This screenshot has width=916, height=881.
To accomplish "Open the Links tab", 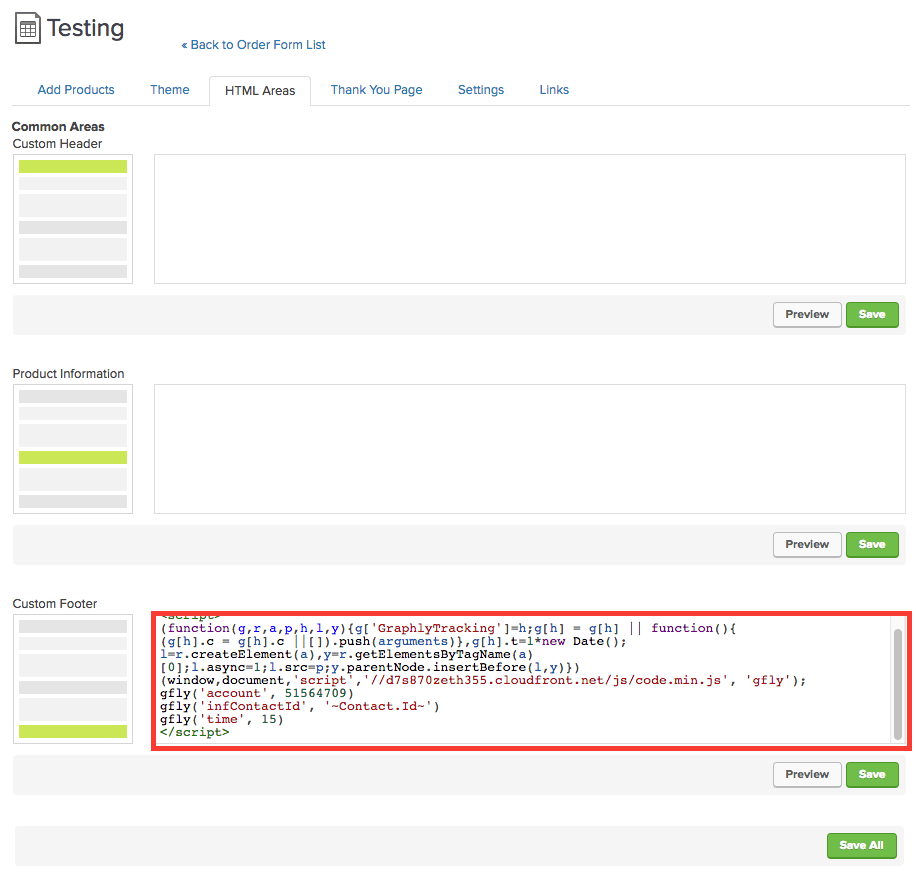I will pos(554,90).
